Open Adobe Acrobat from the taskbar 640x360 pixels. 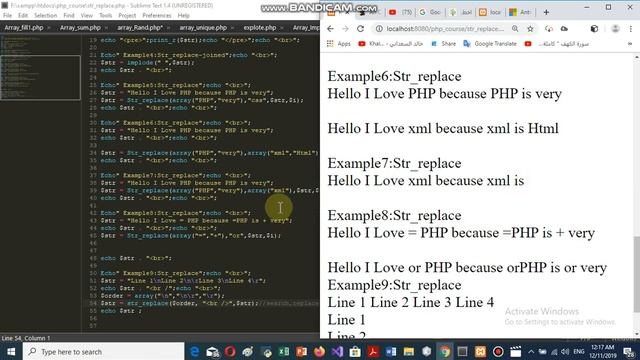click(x=373, y=351)
